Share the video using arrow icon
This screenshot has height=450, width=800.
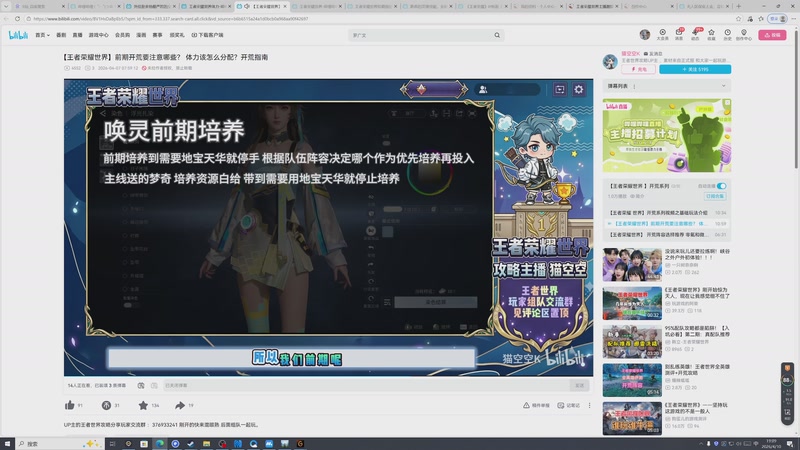pos(180,405)
